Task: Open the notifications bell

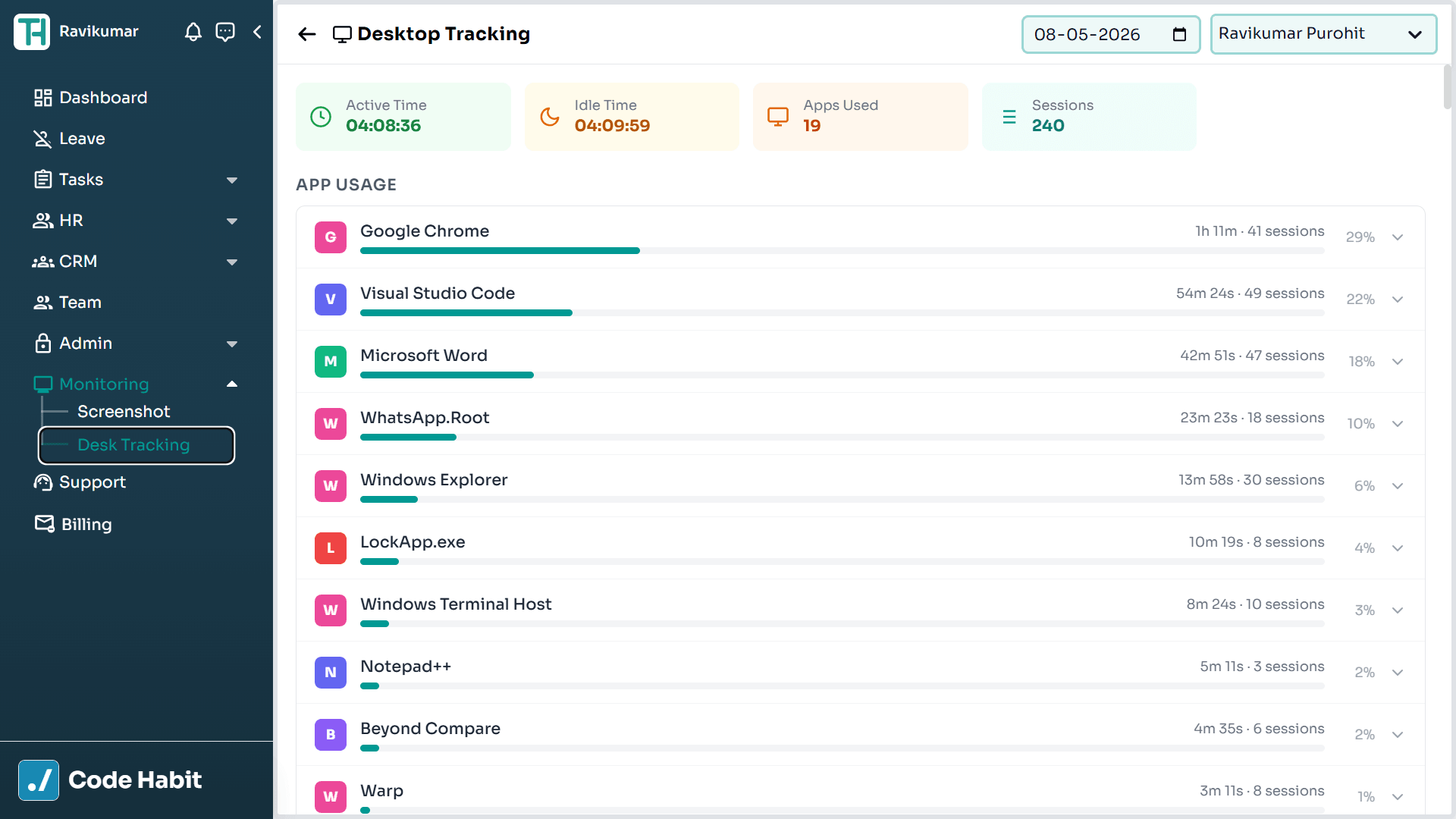Action: (193, 32)
